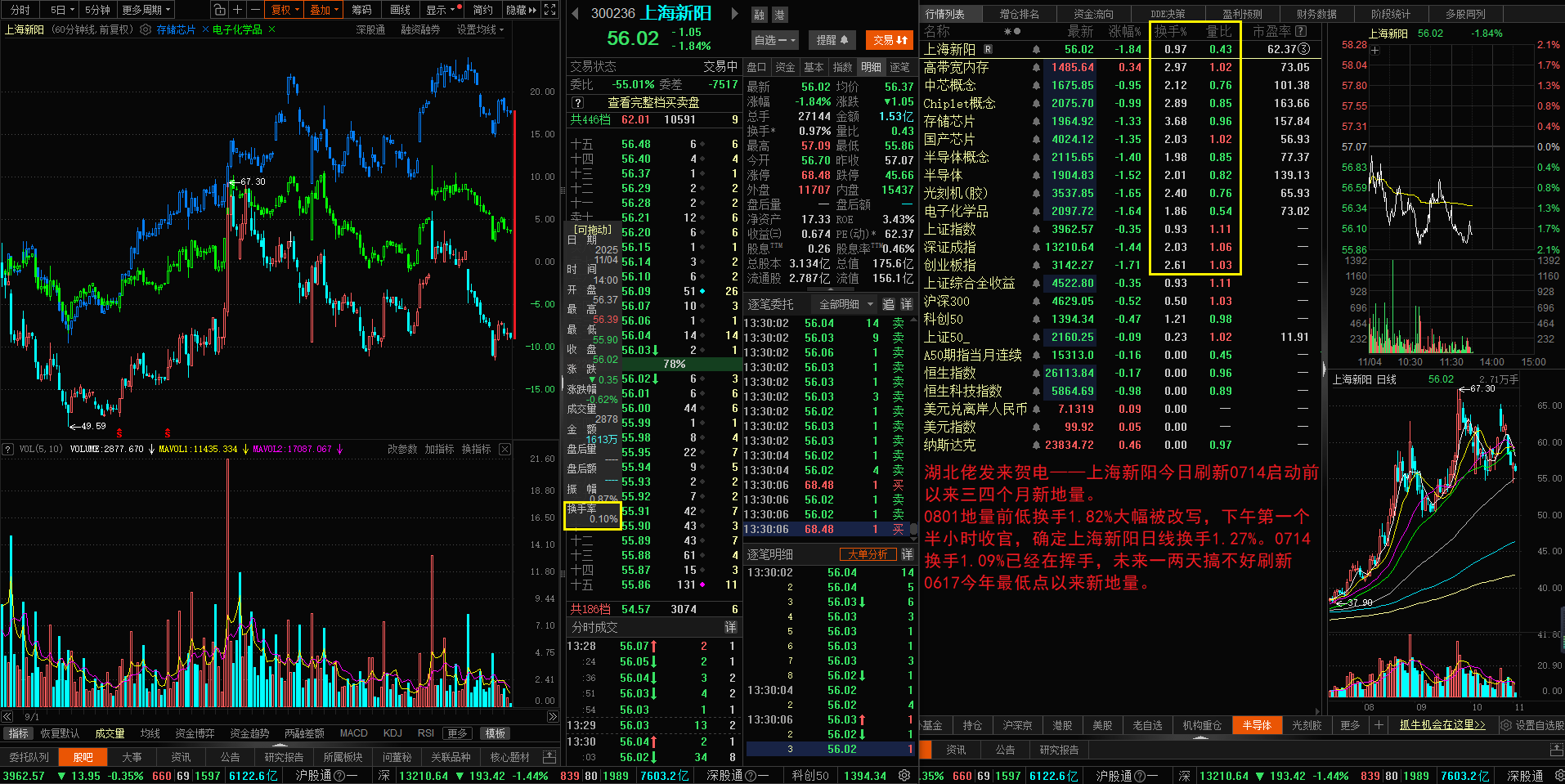Close the VOL indicator panel
Screen dimensions: 1565x784
(x=505, y=449)
